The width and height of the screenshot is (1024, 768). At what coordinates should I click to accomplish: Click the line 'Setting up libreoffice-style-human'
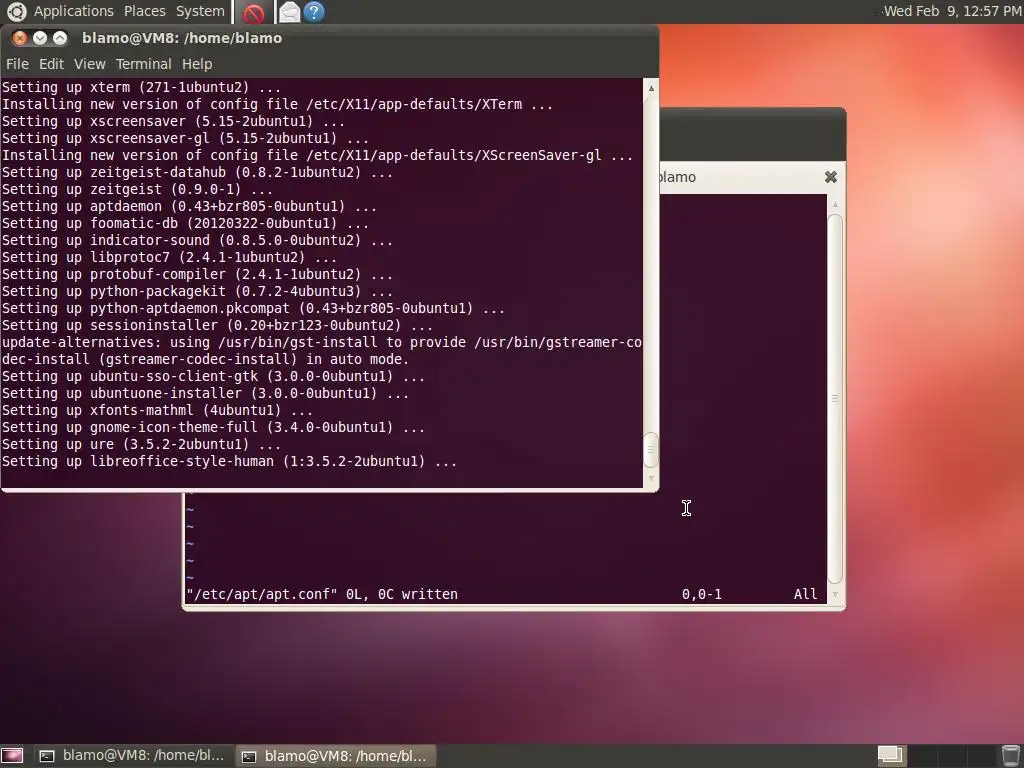(229, 460)
